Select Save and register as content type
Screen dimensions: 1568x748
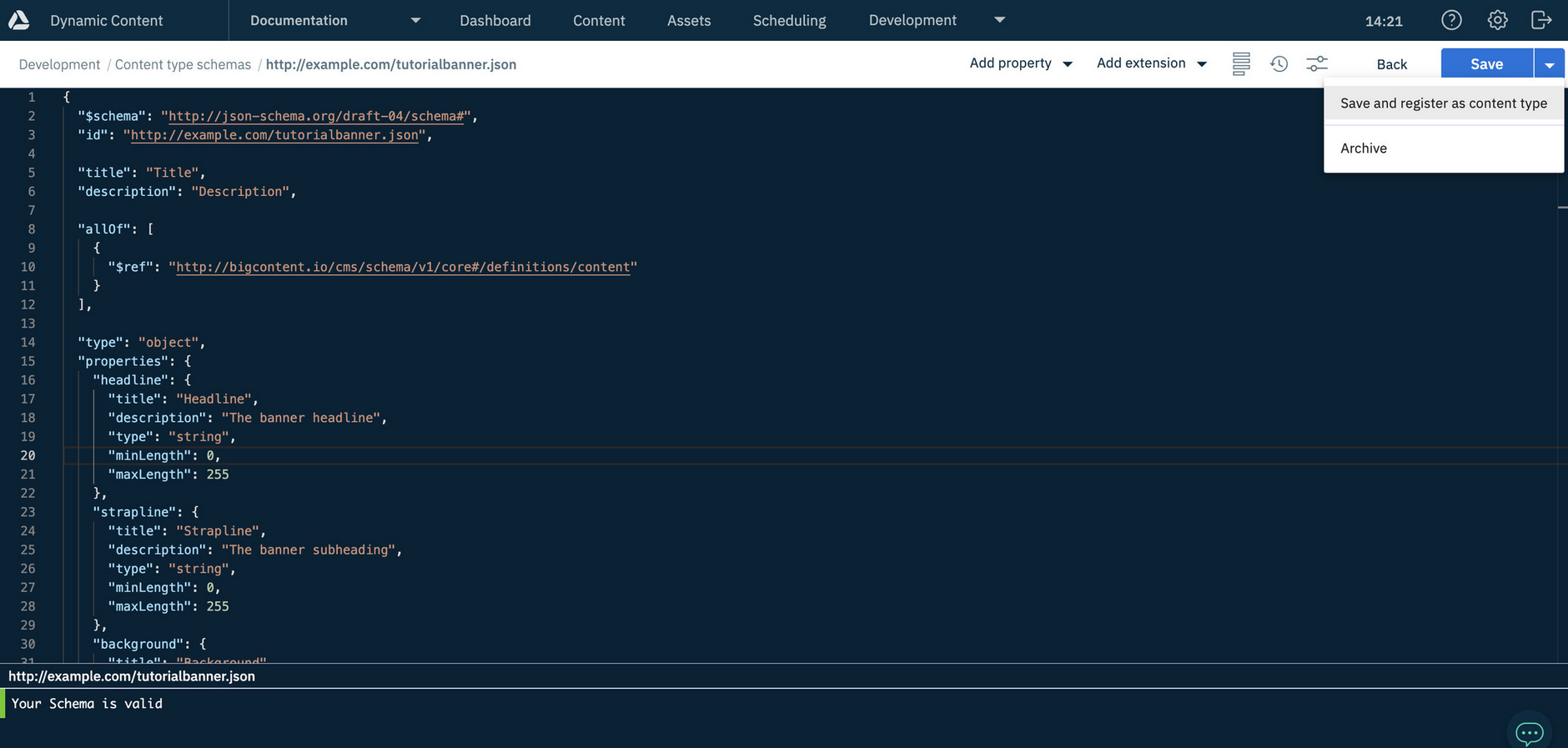pyautogui.click(x=1444, y=103)
